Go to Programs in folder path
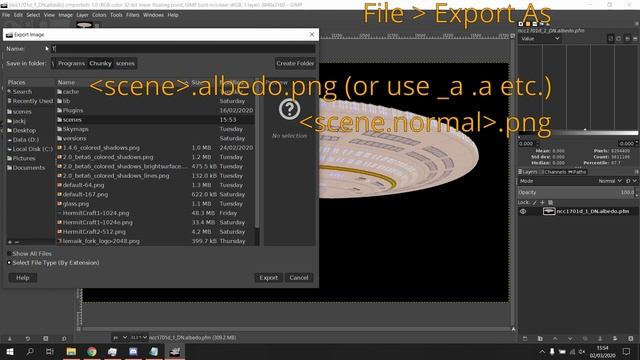Screen dimensions: 640x360 71,63
